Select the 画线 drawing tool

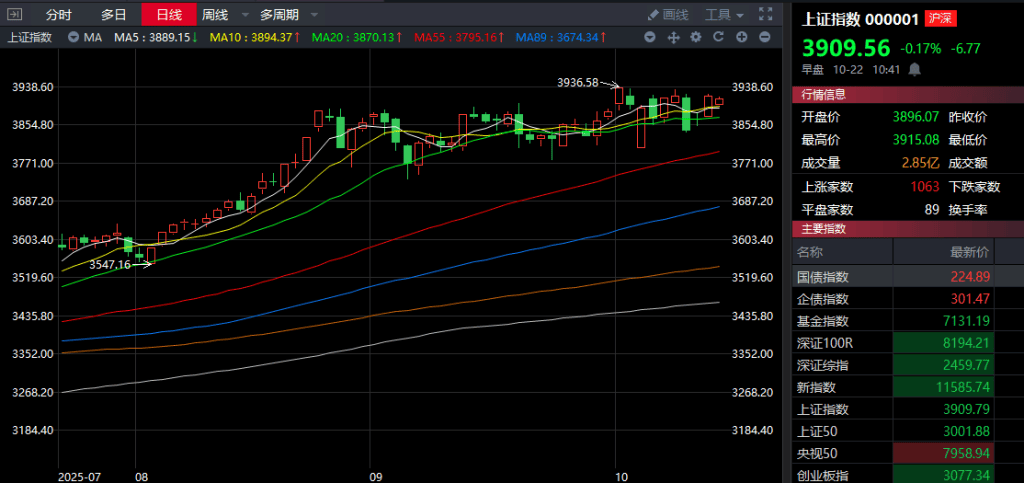[x=668, y=15]
